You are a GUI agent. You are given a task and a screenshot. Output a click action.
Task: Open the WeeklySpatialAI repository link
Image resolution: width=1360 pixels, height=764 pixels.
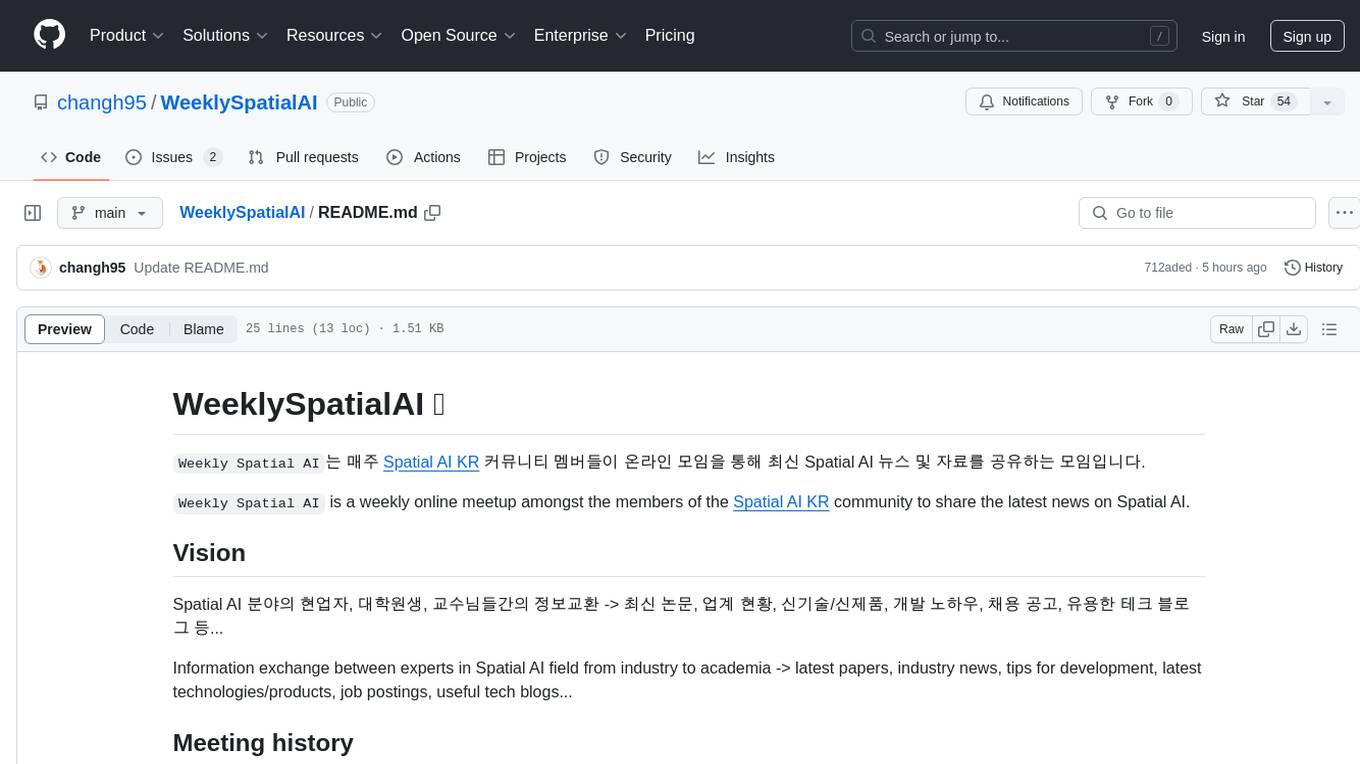[x=239, y=102]
